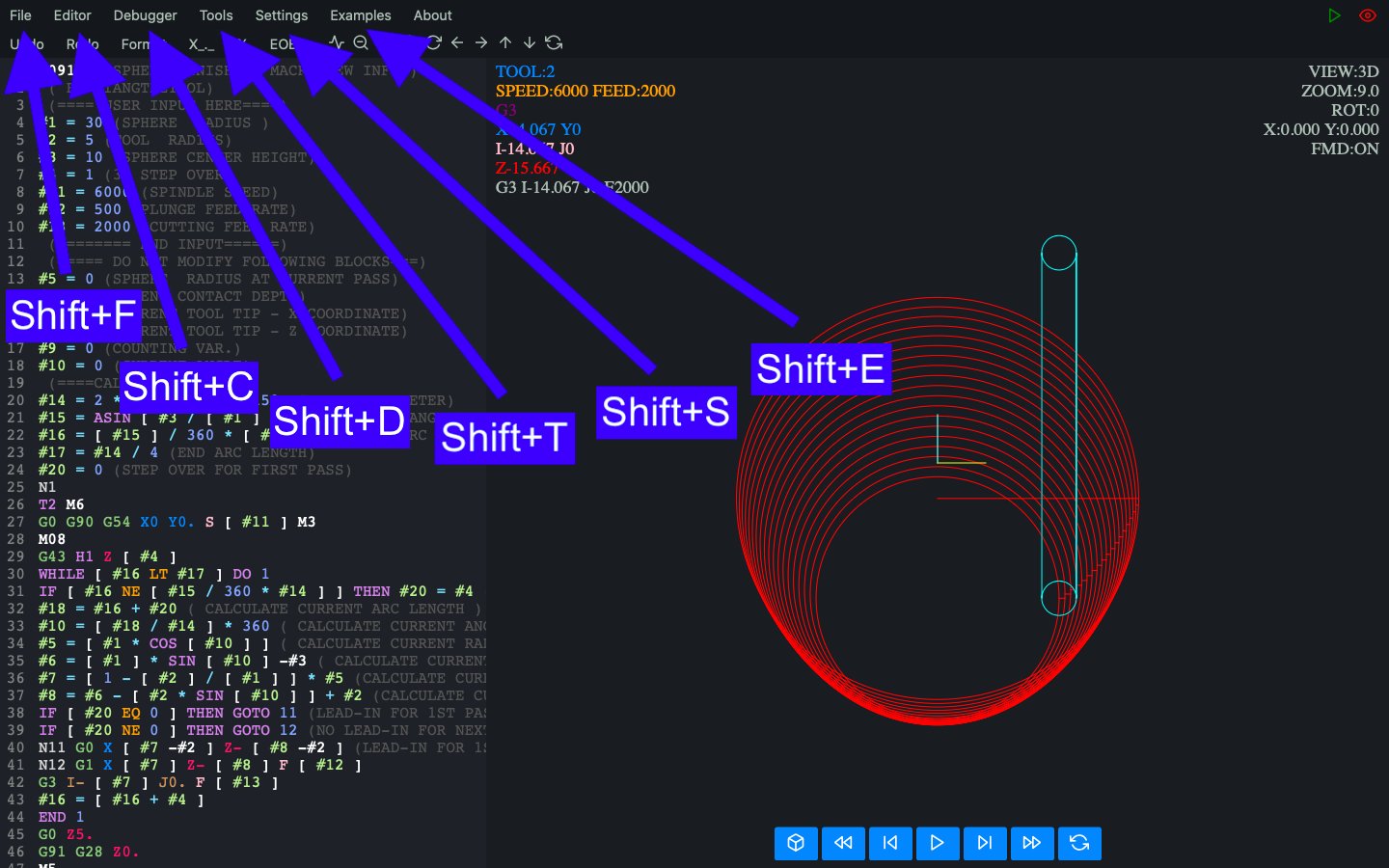
Task: Click code line 25 N1
Action: coord(47,487)
